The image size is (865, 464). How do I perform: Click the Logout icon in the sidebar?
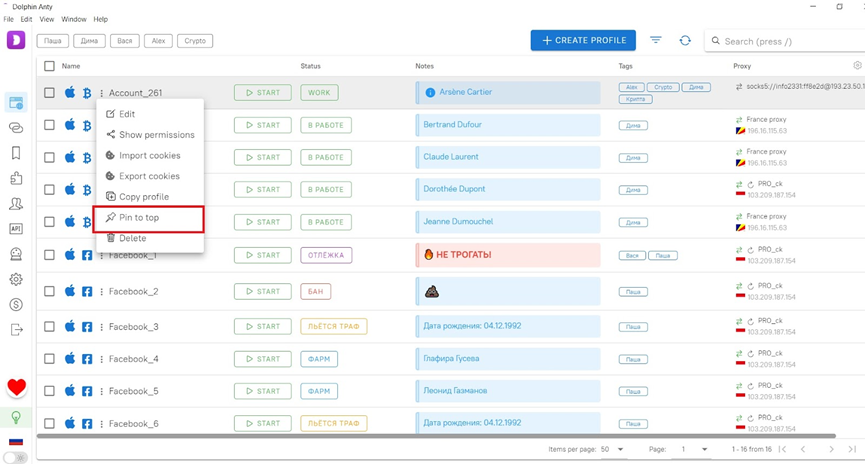17,329
